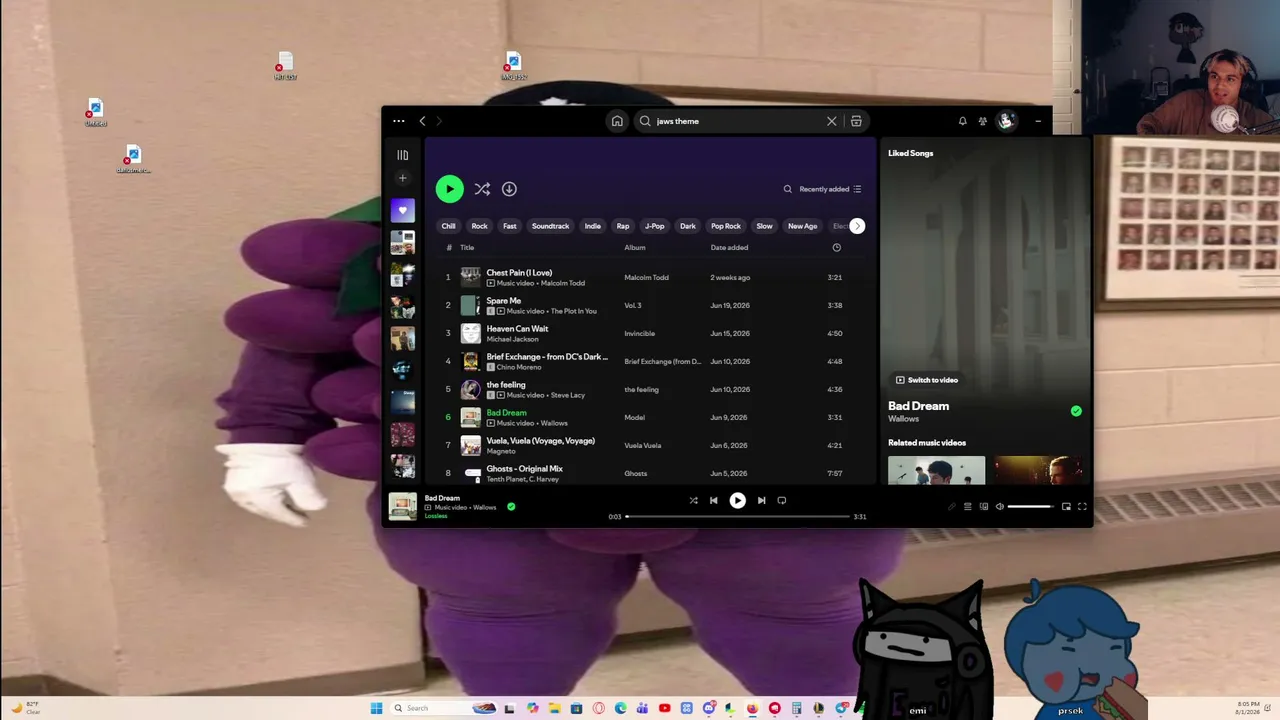
Task: Select the 'Ghosts - Original Mix' track
Action: (x=650, y=473)
